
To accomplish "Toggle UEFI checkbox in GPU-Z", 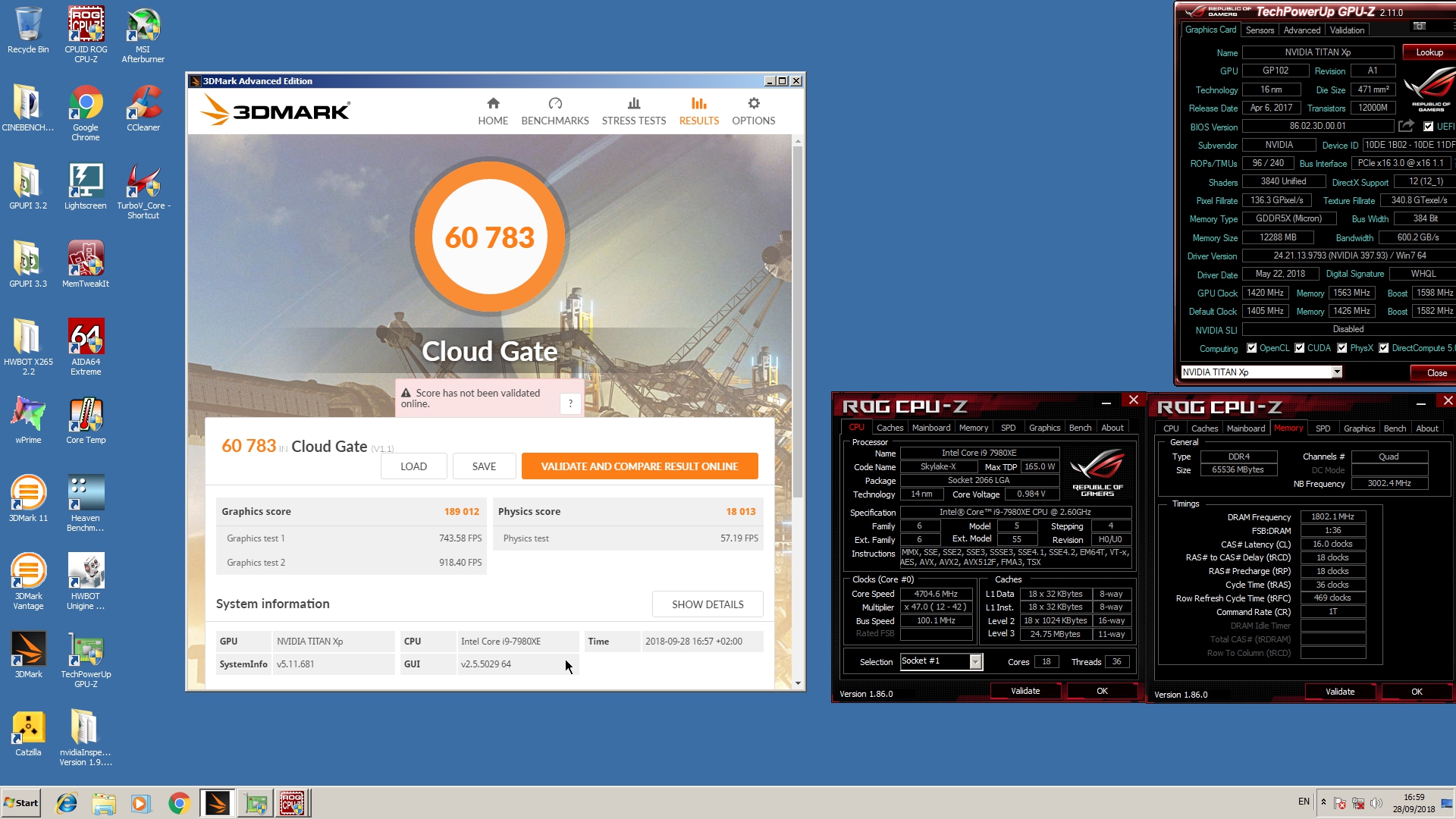I will coord(1429,127).
